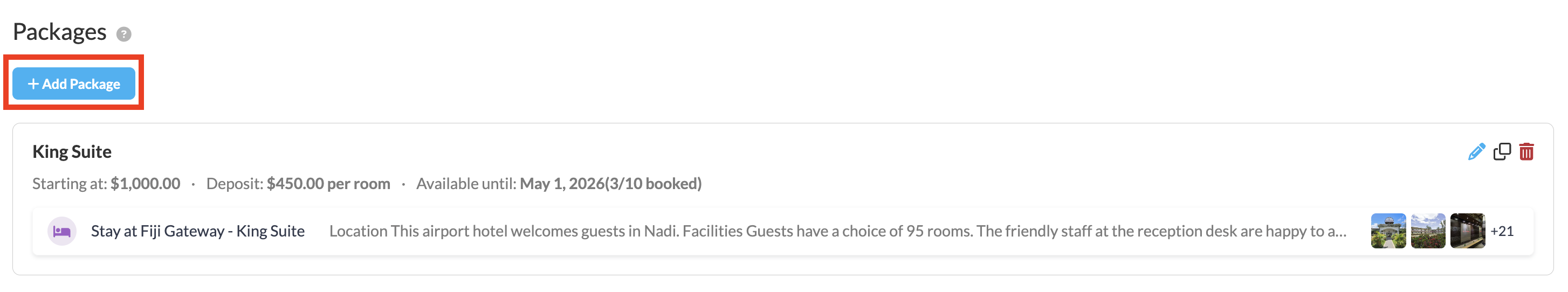
Task: Open the hotel entrance walkway thumbnail
Action: [x=1388, y=231]
